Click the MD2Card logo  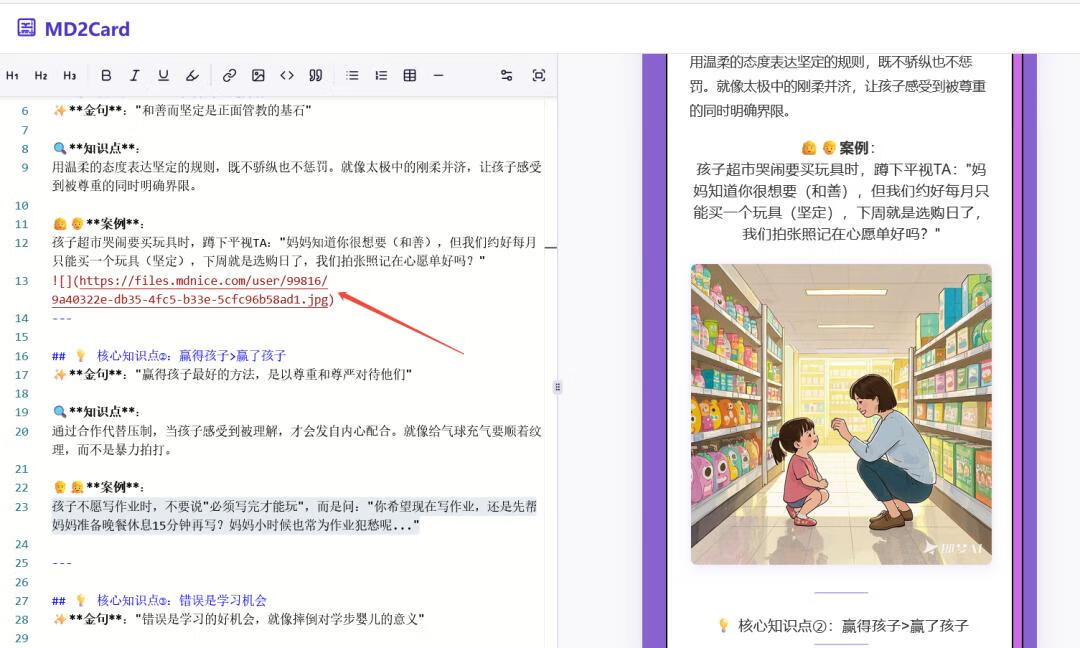(x=74, y=29)
